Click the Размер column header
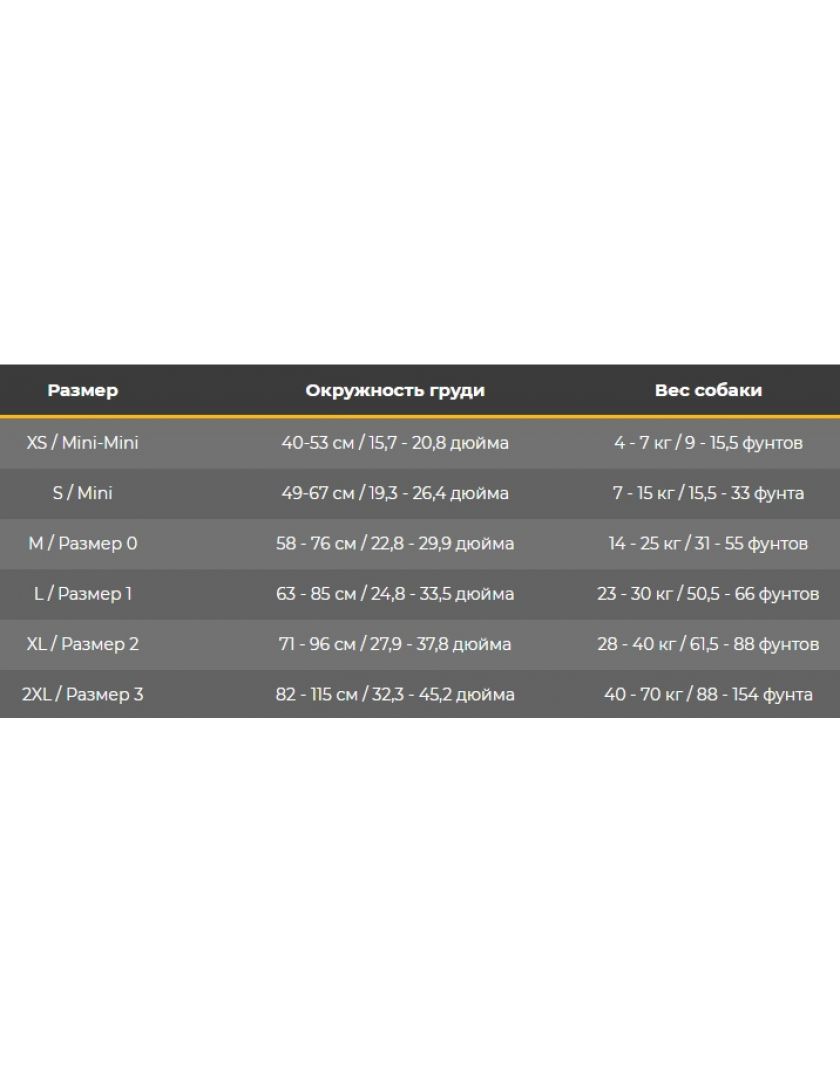The image size is (840, 1080). (83, 391)
